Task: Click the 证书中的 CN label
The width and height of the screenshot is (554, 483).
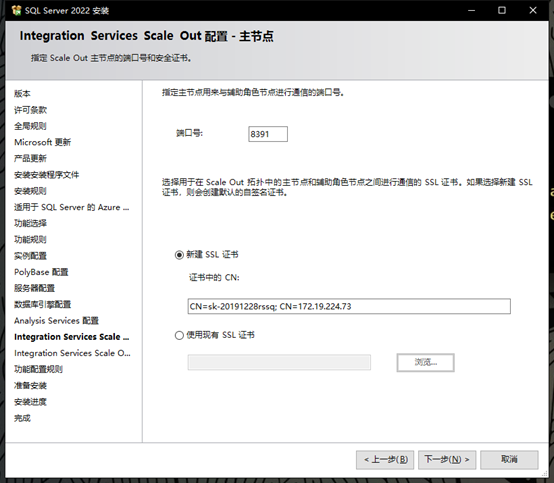Action: [214, 277]
